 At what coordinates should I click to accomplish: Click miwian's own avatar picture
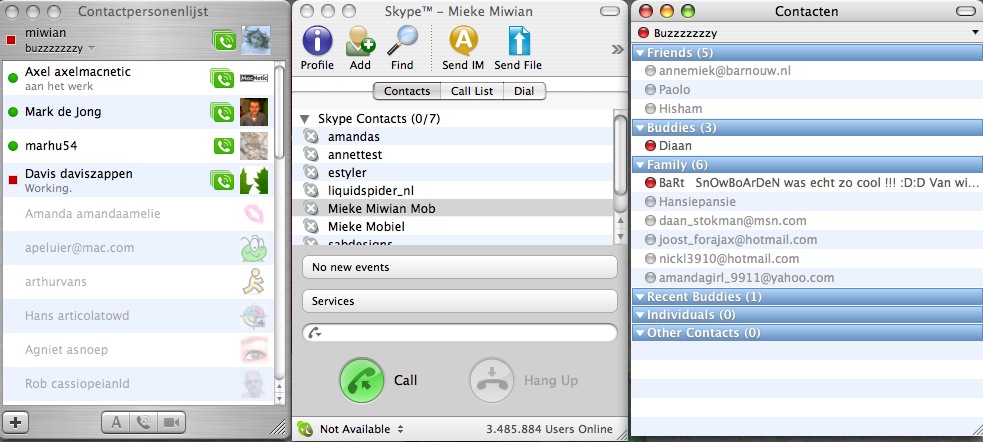pos(256,40)
